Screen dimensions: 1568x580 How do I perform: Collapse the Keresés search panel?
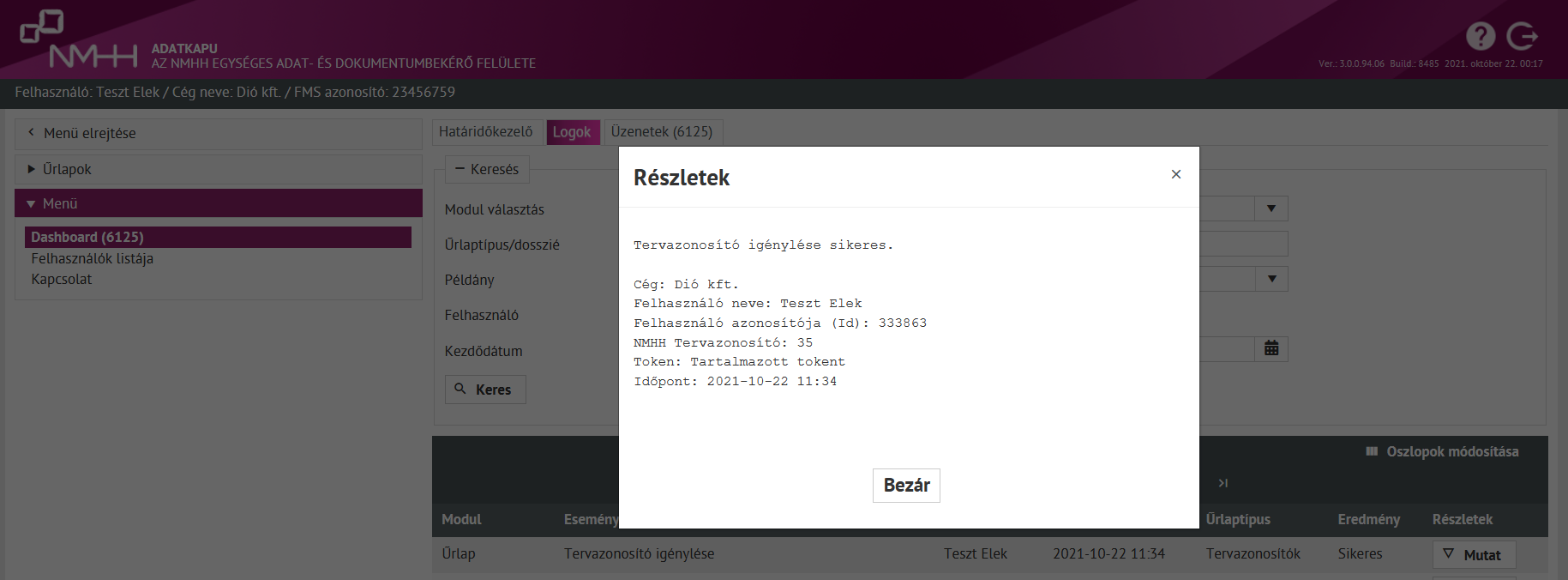pyautogui.click(x=487, y=169)
